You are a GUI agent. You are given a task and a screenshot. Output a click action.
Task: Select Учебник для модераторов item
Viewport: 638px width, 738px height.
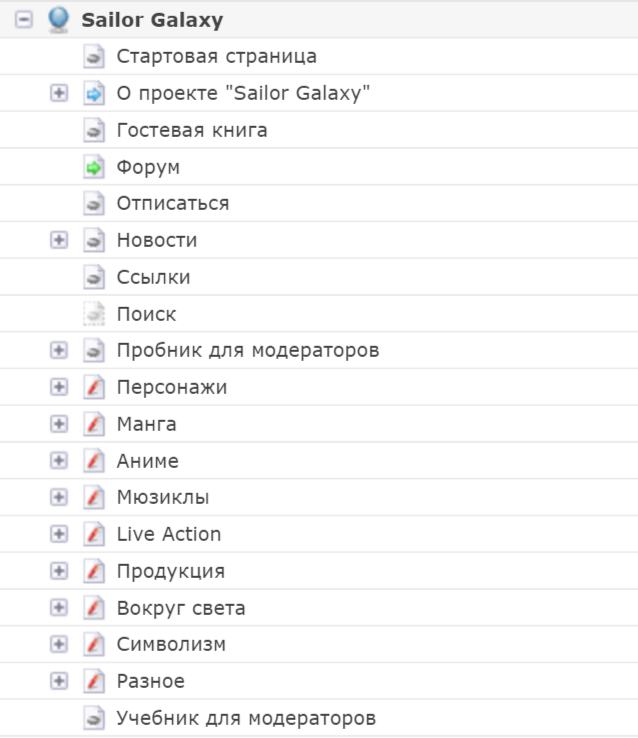(246, 718)
